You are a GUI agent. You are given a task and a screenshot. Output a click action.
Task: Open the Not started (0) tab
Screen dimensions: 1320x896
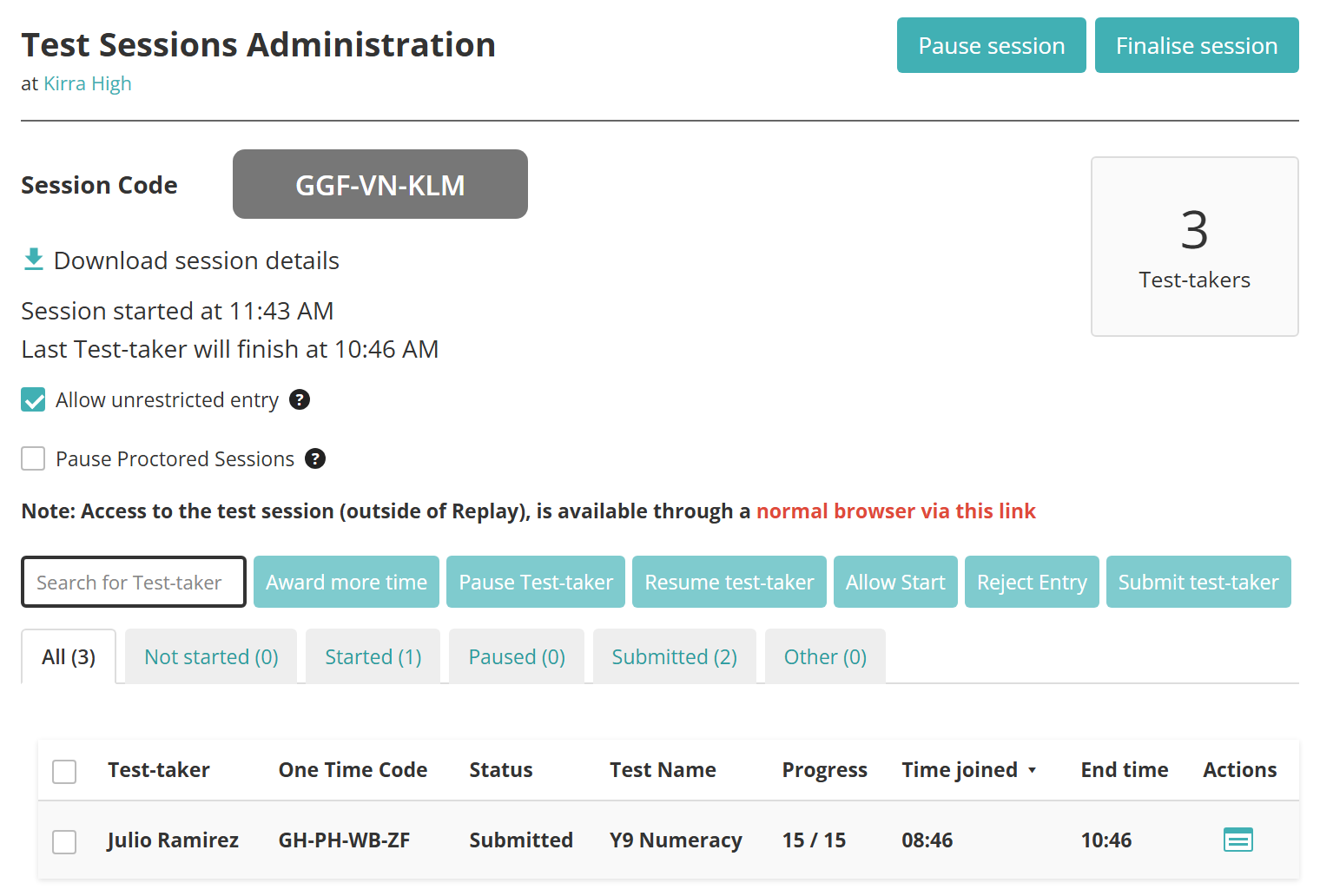[211, 656]
